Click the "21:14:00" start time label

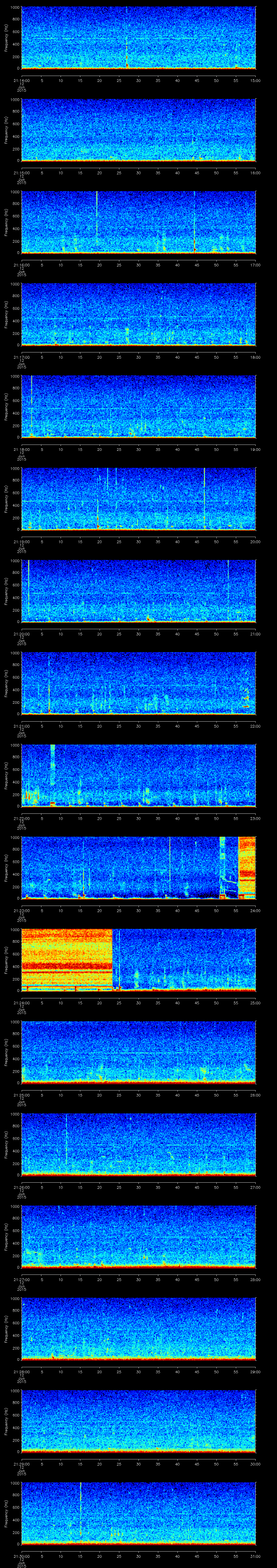pyautogui.click(x=21, y=80)
